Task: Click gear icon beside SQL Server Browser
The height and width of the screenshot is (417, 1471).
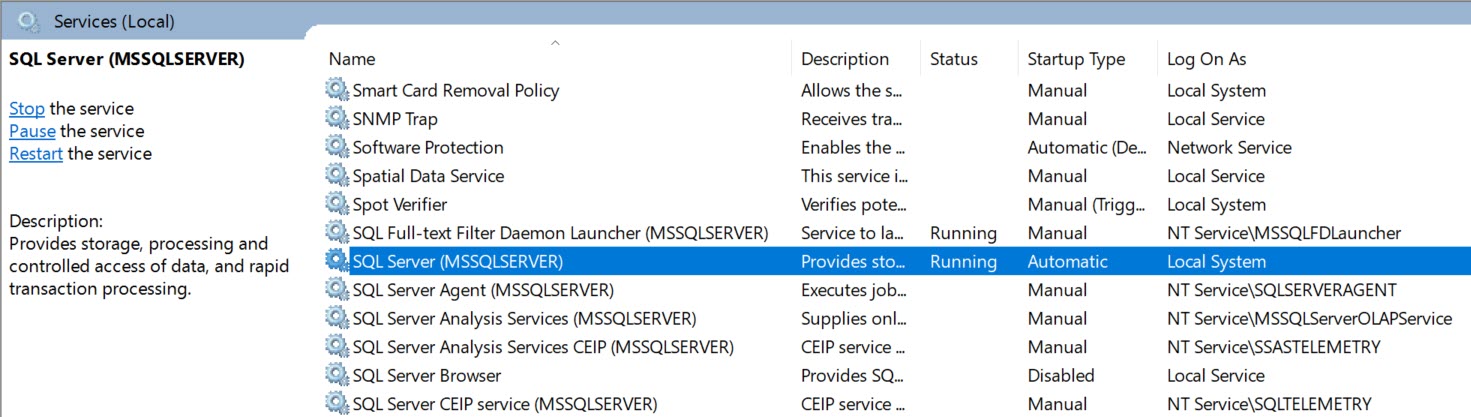Action: click(337, 375)
